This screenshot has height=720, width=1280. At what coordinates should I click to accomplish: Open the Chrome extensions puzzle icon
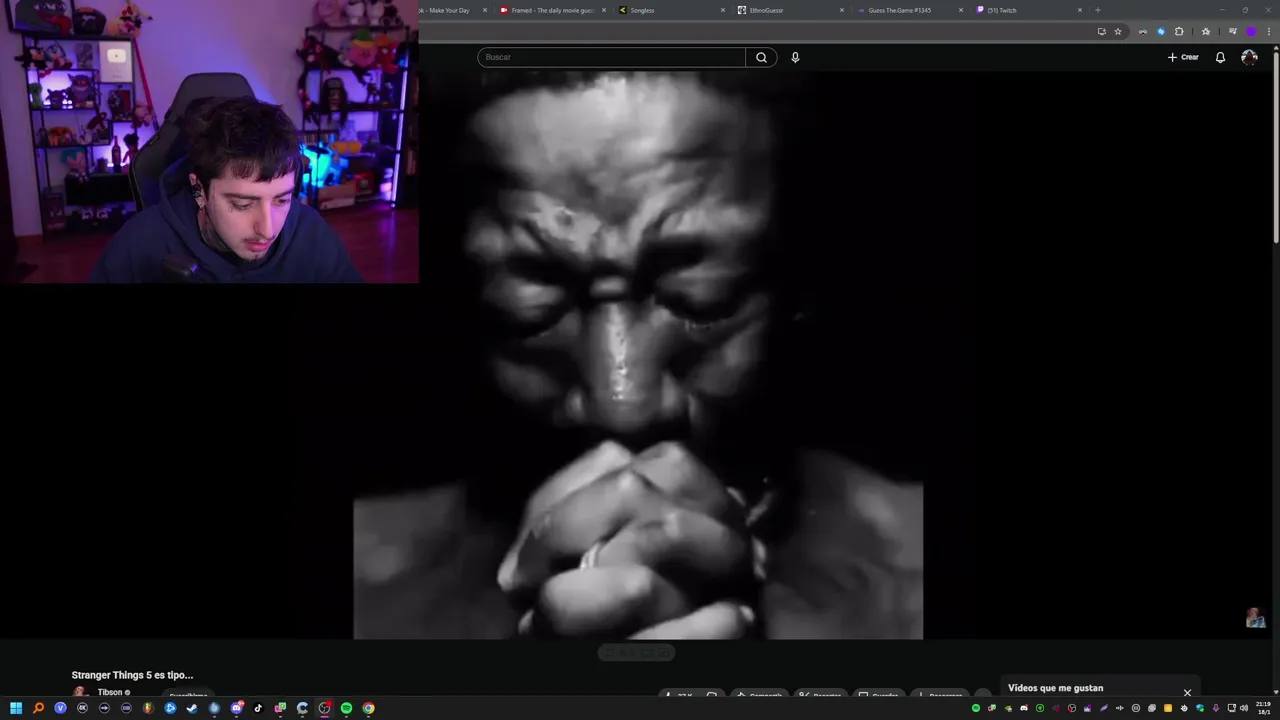click(x=1179, y=31)
